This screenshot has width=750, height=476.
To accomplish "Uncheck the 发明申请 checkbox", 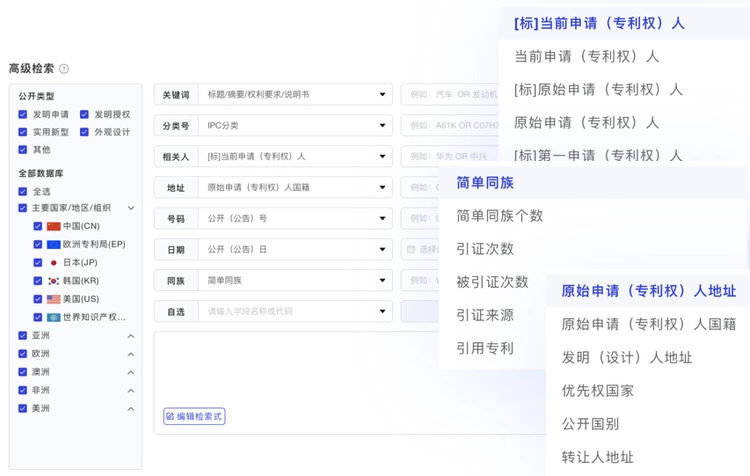I will (x=23, y=114).
